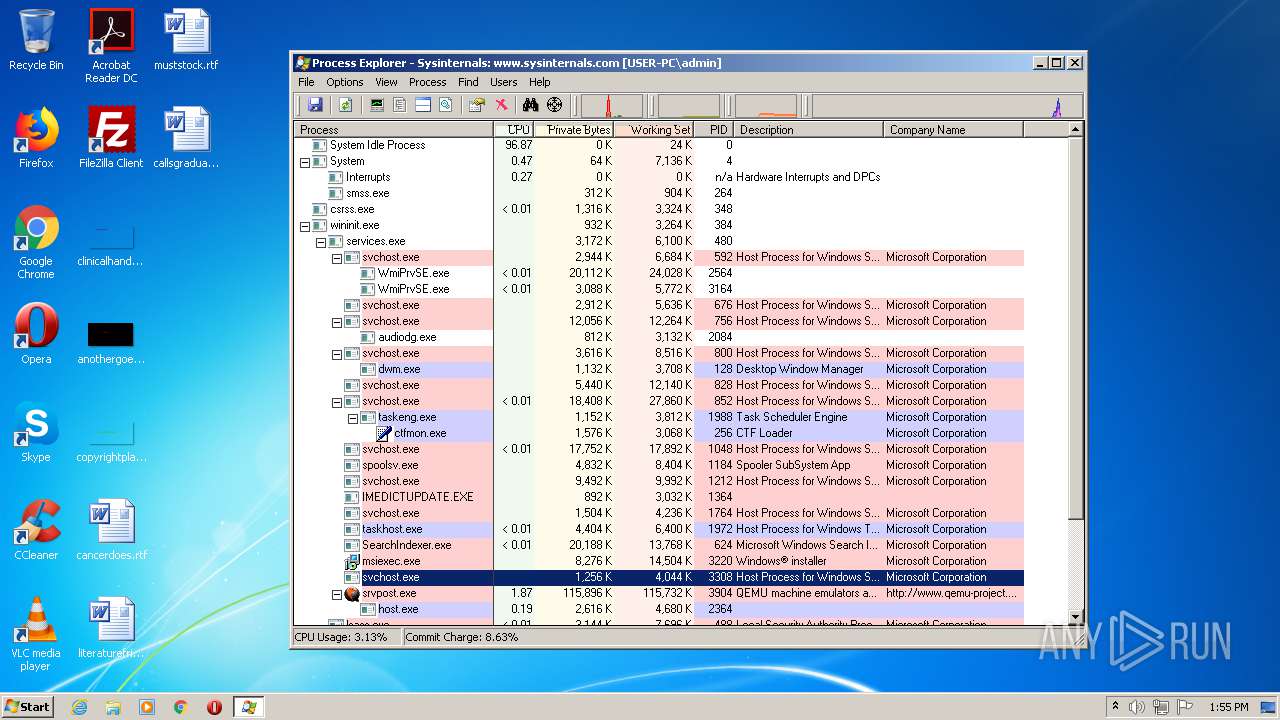The height and width of the screenshot is (720, 1280).
Task: Open the Options menu
Action: point(345,82)
